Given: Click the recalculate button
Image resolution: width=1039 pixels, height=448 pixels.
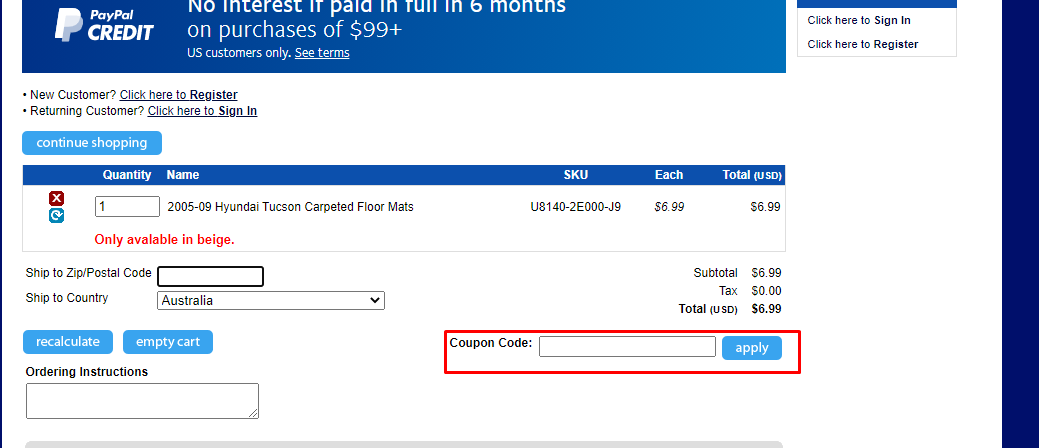Looking at the screenshot, I should point(68,342).
